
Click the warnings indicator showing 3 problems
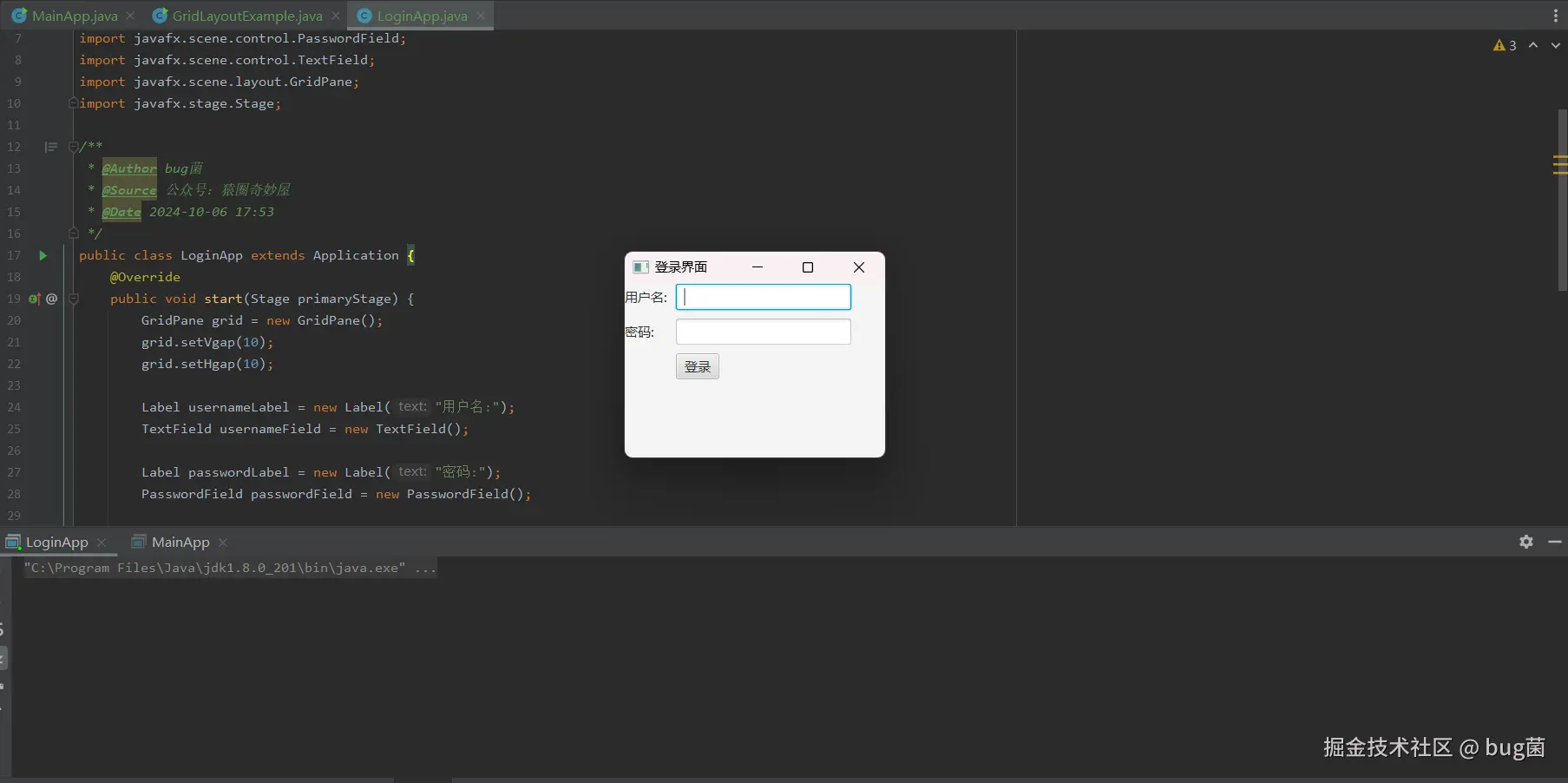click(x=1505, y=45)
